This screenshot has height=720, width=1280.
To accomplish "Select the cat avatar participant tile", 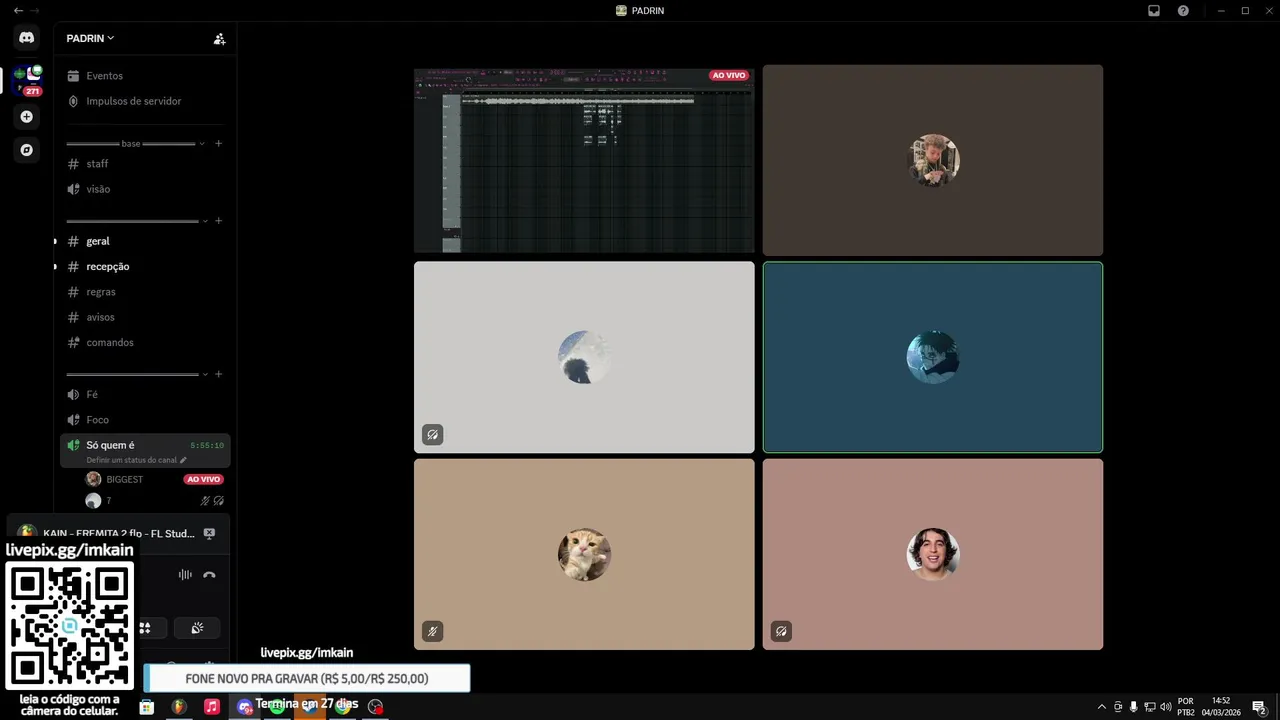I will tap(584, 554).
